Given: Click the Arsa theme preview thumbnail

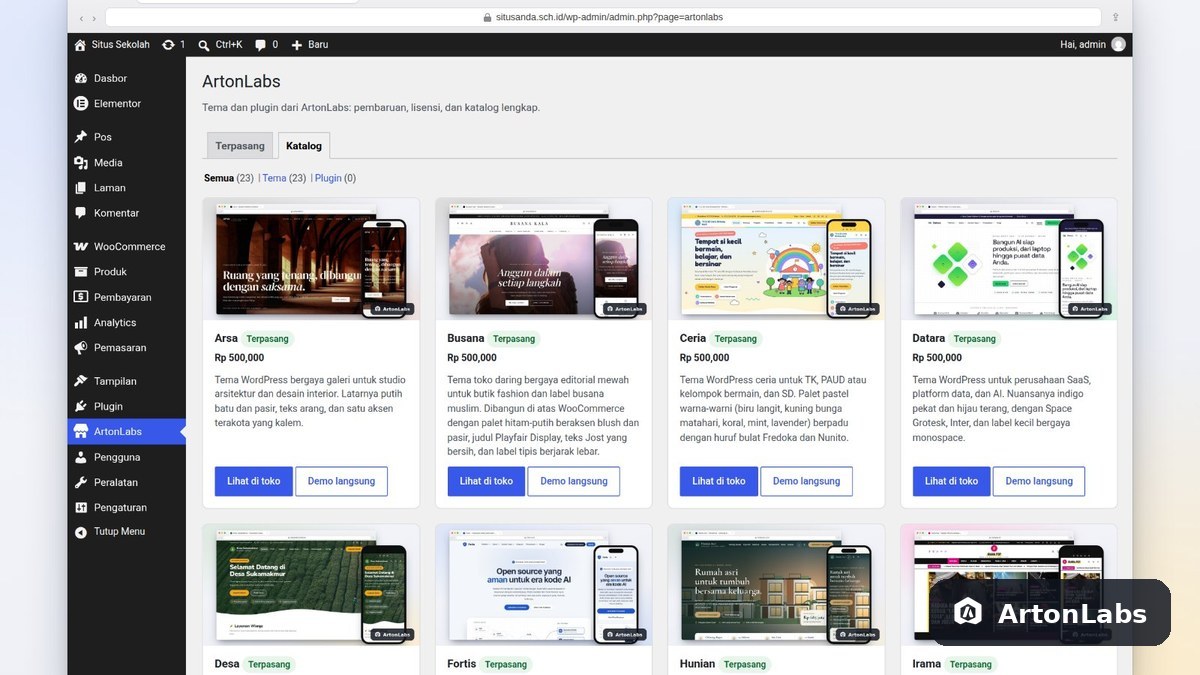Looking at the screenshot, I should pyautogui.click(x=311, y=259).
